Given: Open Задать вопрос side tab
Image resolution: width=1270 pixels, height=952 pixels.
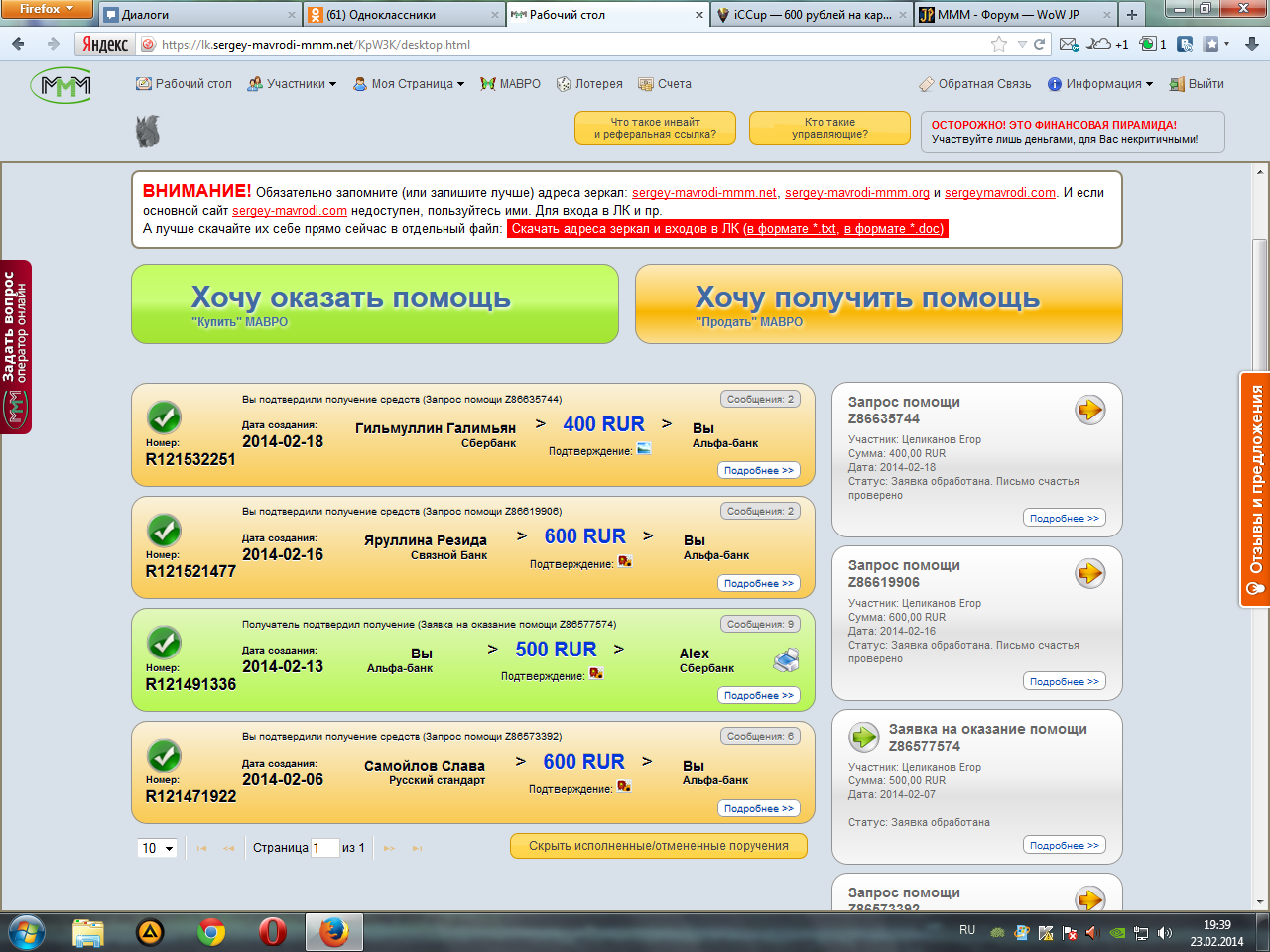Looking at the screenshot, I should point(16,347).
